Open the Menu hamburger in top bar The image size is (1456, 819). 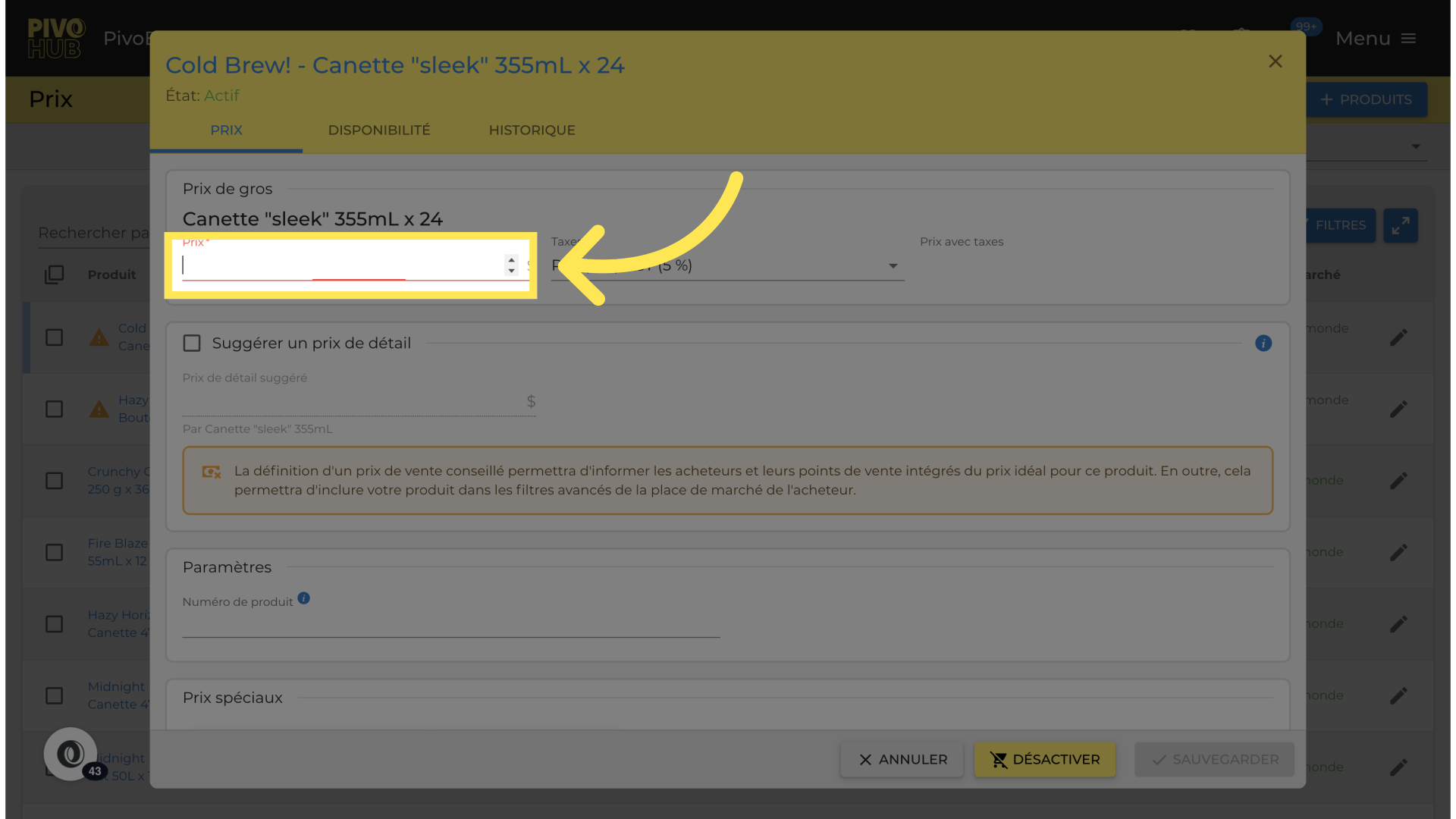click(x=1407, y=39)
